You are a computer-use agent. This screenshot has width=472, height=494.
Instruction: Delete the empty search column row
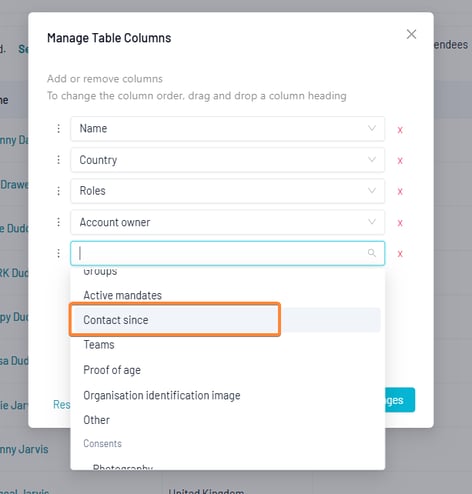(x=400, y=254)
